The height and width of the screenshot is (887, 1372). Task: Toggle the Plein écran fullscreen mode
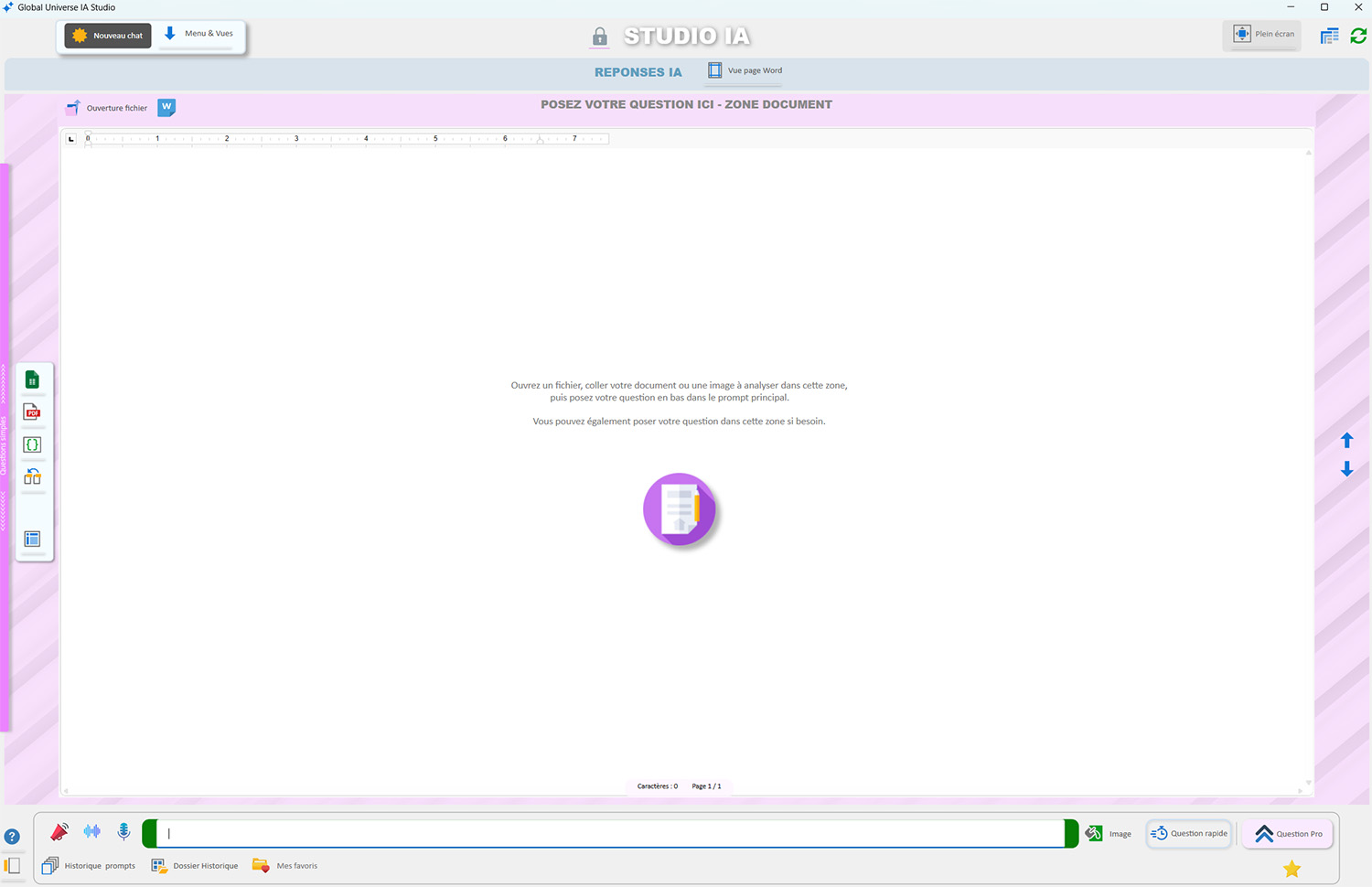(x=1263, y=35)
